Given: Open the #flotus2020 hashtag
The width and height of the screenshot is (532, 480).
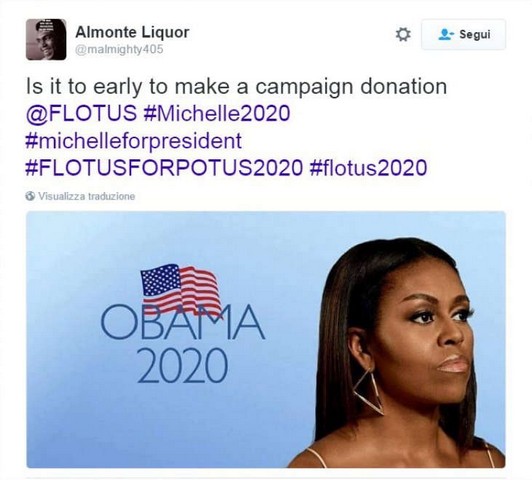Looking at the screenshot, I should coord(368,168).
